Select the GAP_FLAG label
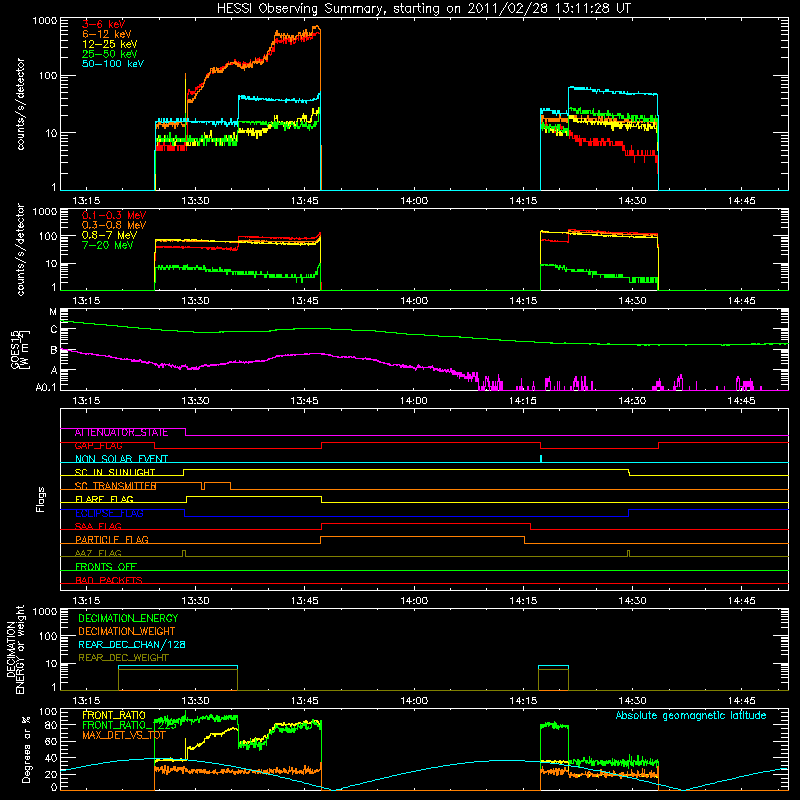 (98, 446)
